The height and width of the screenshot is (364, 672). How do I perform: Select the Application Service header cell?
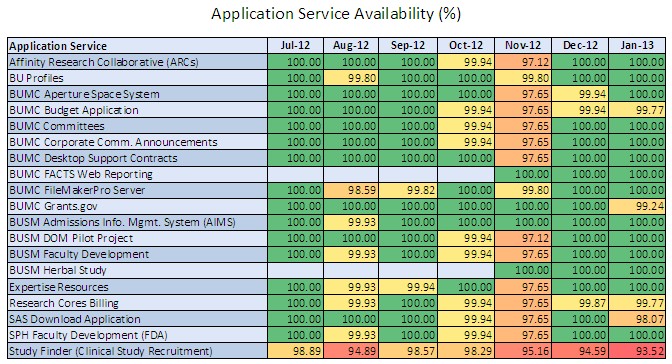coord(138,46)
